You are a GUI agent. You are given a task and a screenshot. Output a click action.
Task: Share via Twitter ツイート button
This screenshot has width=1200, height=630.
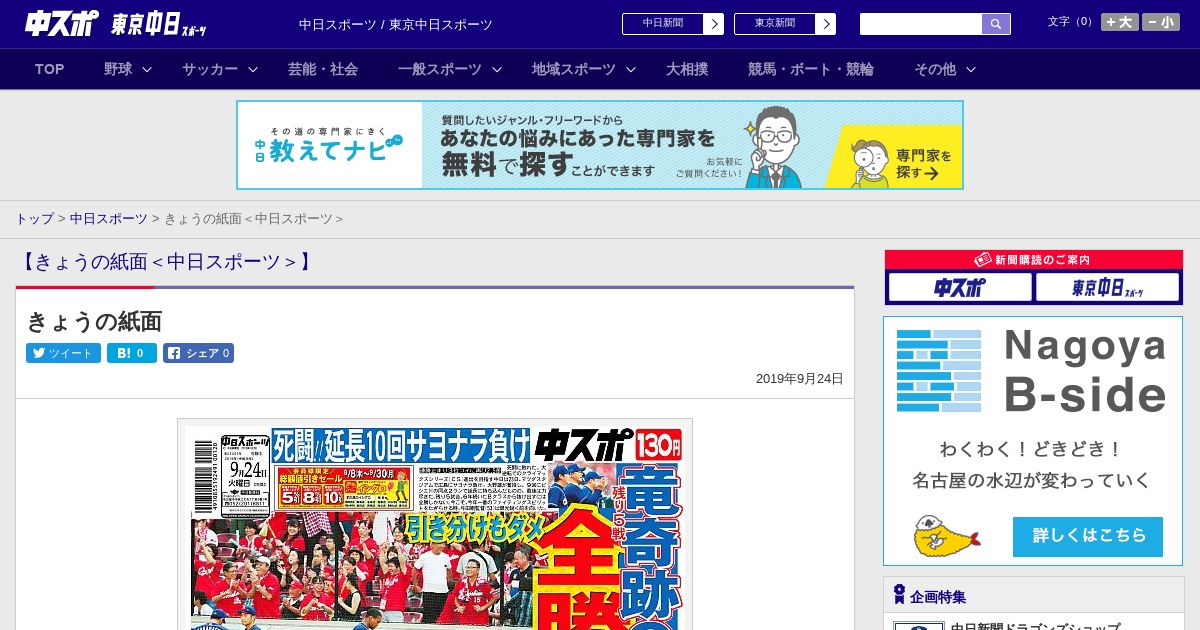tap(63, 353)
